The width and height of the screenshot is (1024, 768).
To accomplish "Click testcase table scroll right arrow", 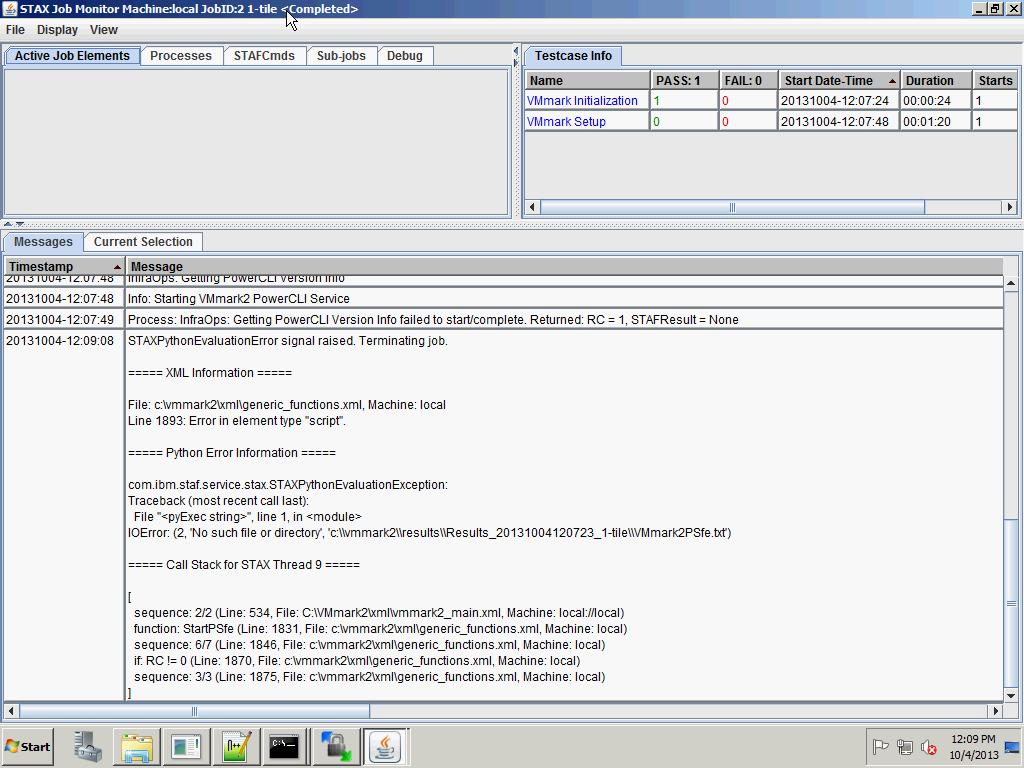I will pyautogui.click(x=1010, y=207).
